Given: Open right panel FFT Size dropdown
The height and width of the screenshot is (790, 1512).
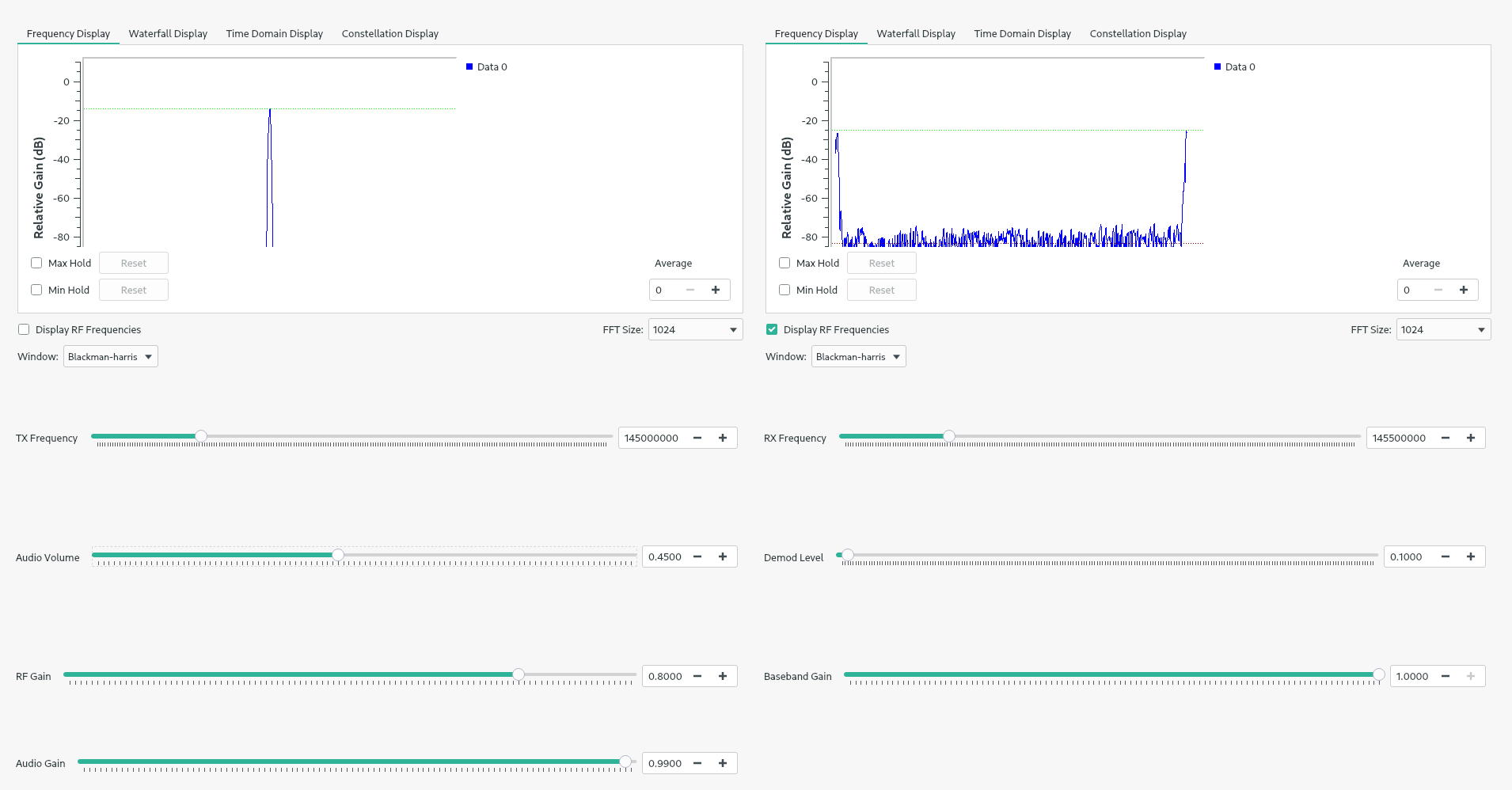Looking at the screenshot, I should click(x=1443, y=329).
